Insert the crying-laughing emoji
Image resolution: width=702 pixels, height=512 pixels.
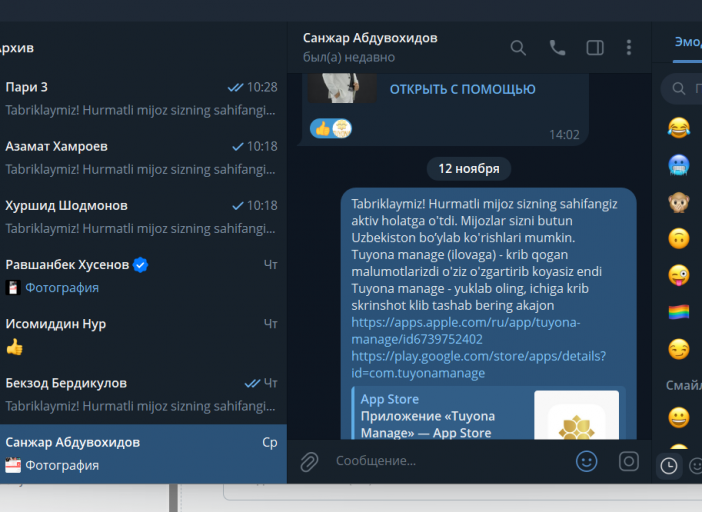pyautogui.click(x=679, y=128)
